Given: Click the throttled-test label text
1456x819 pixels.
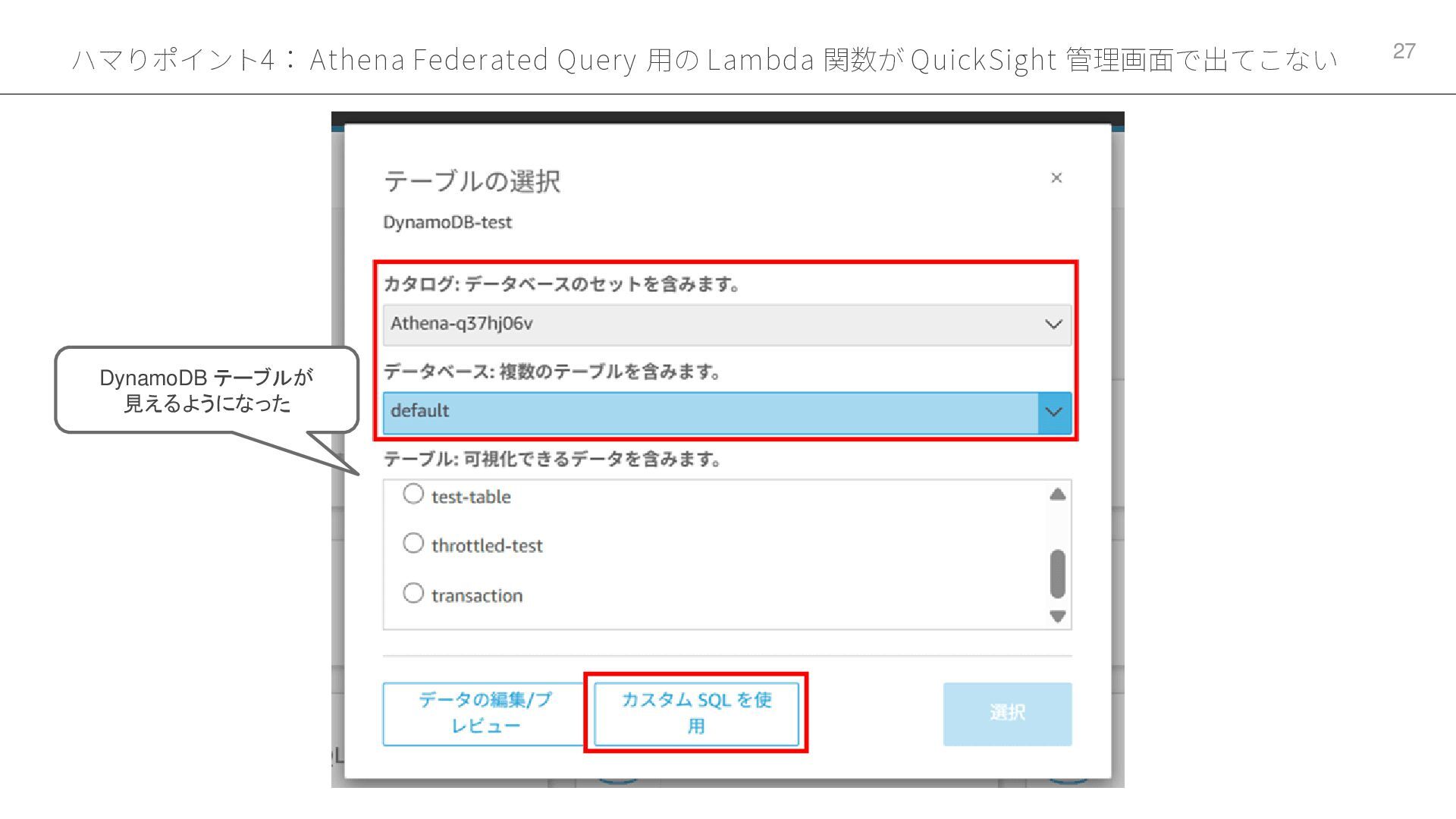Looking at the screenshot, I should click(x=487, y=546).
